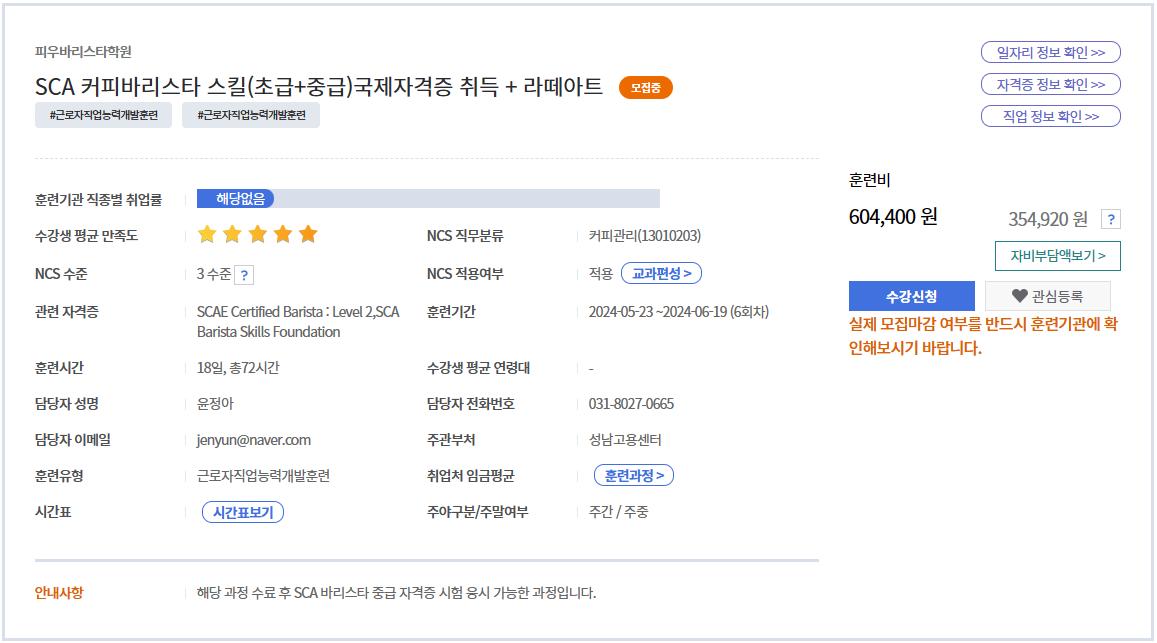The height and width of the screenshot is (643, 1157).
Task: Click the email jenyun@naver.com
Action: point(254,440)
